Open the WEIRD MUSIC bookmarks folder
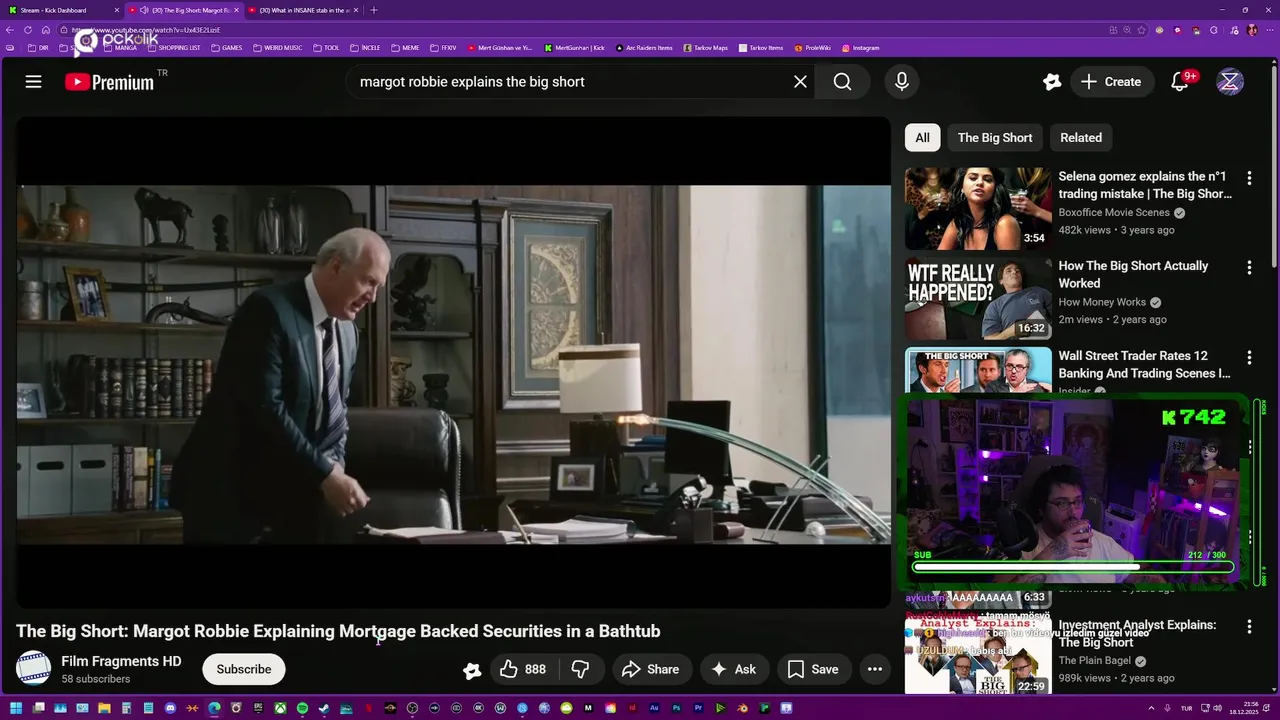Screen dimensions: 1280x720 click(277, 48)
